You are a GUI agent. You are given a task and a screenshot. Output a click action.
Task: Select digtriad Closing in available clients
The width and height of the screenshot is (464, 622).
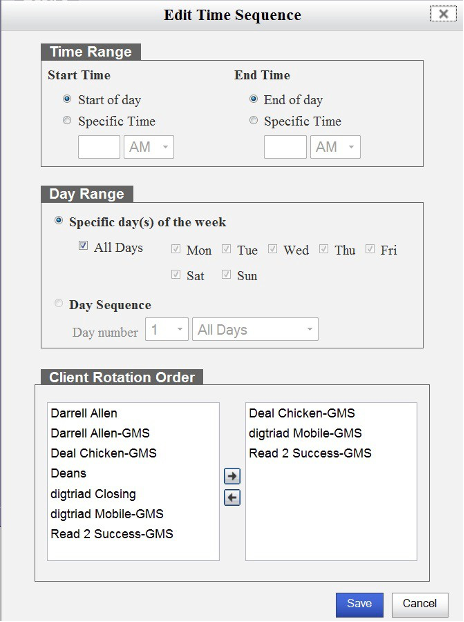pyautogui.click(x=93, y=494)
